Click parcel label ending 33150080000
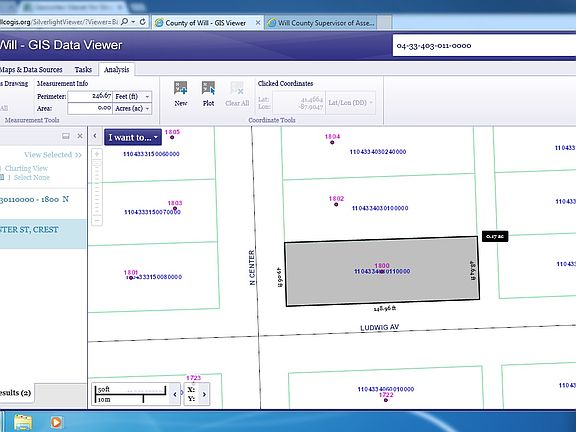This screenshot has width=576, height=432. (x=154, y=277)
